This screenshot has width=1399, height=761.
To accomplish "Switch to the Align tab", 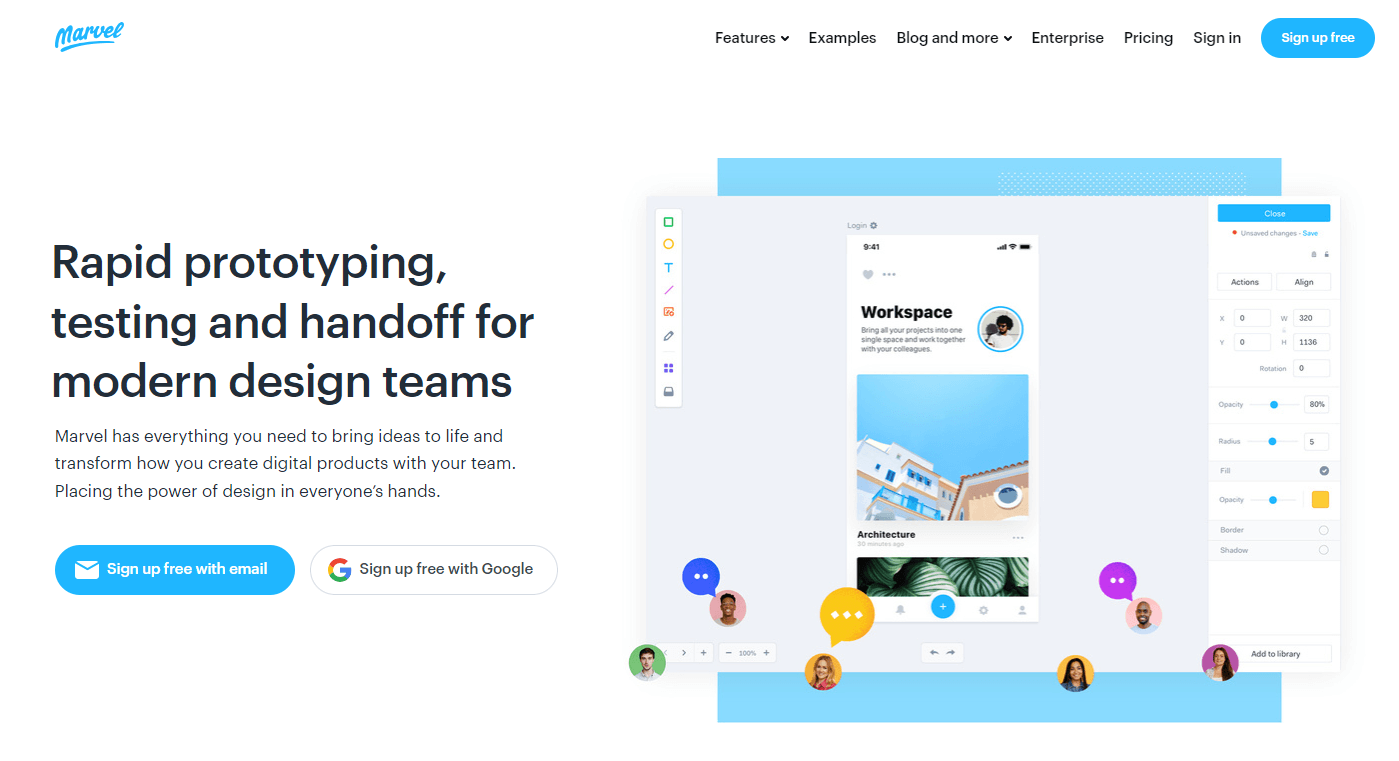I will (1304, 282).
